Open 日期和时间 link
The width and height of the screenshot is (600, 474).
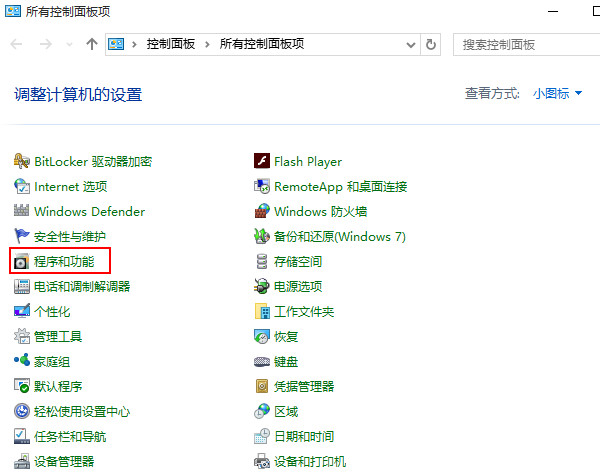[x=304, y=436]
